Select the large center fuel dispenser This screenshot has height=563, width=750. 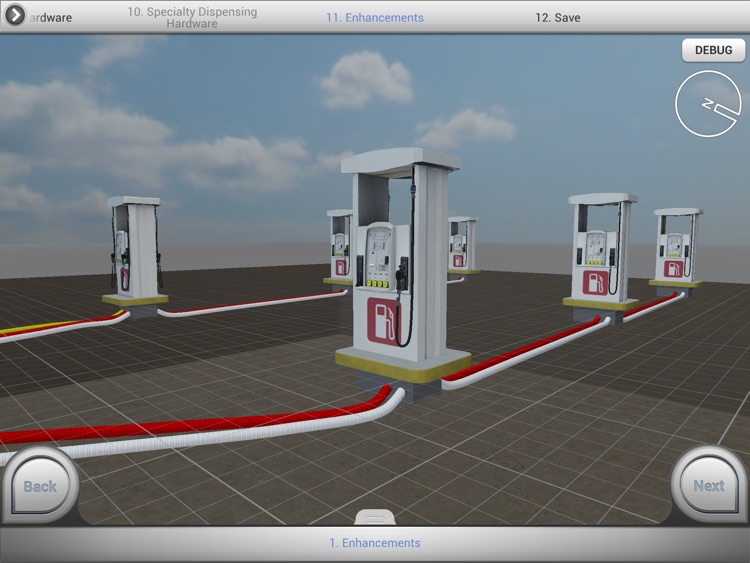click(x=401, y=265)
